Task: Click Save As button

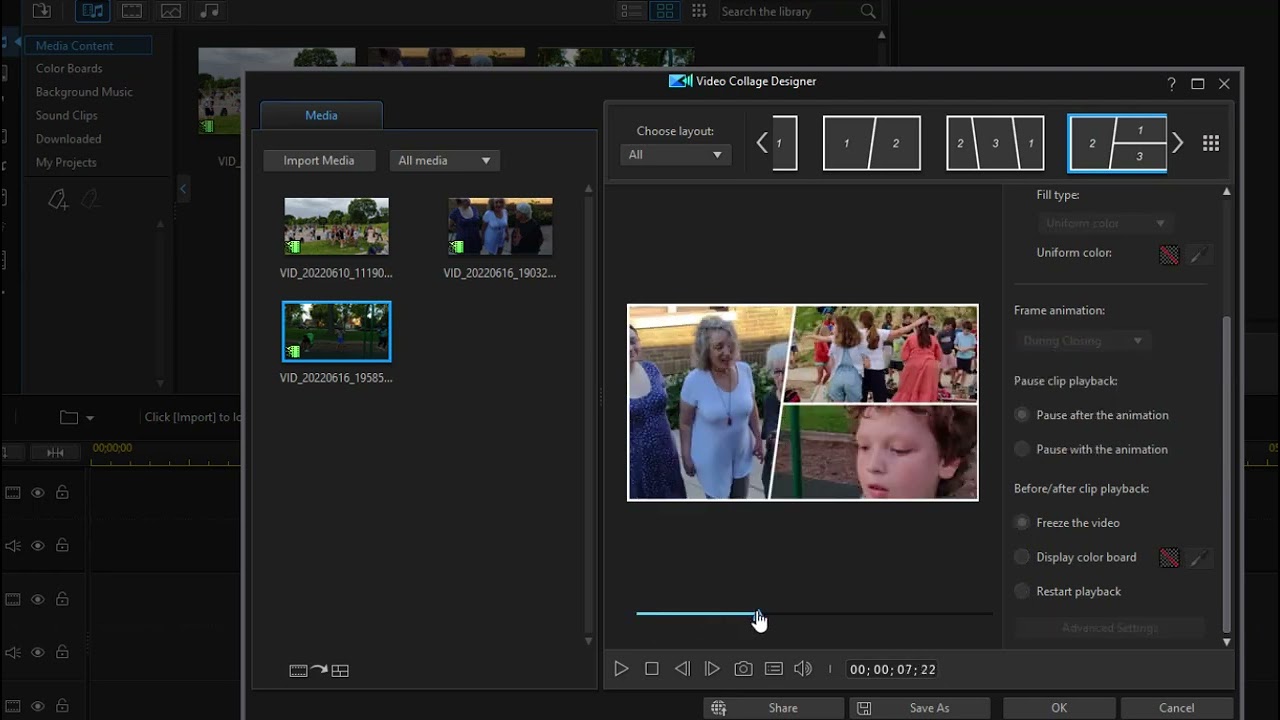Action: (919, 708)
